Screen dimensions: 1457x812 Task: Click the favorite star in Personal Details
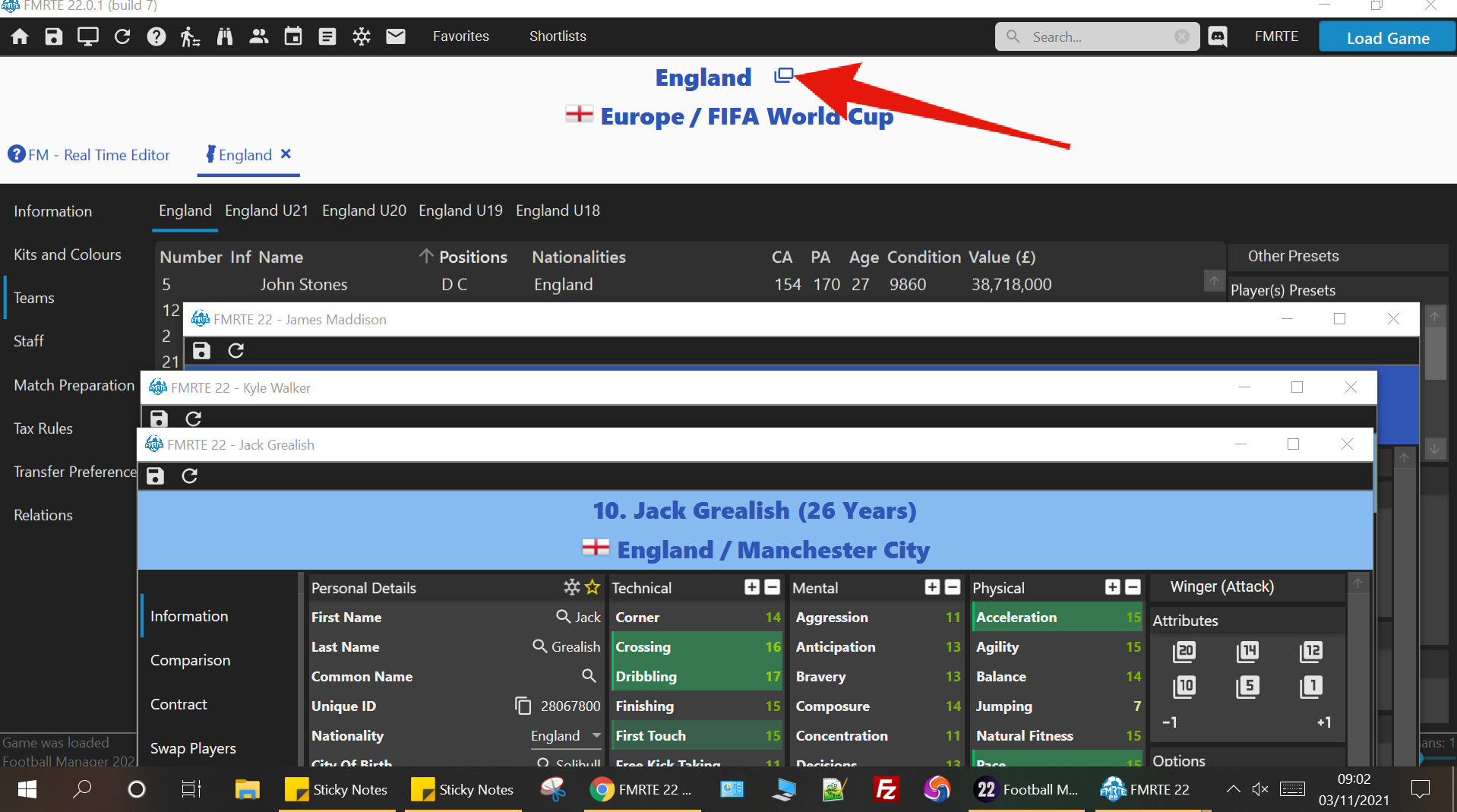[593, 587]
